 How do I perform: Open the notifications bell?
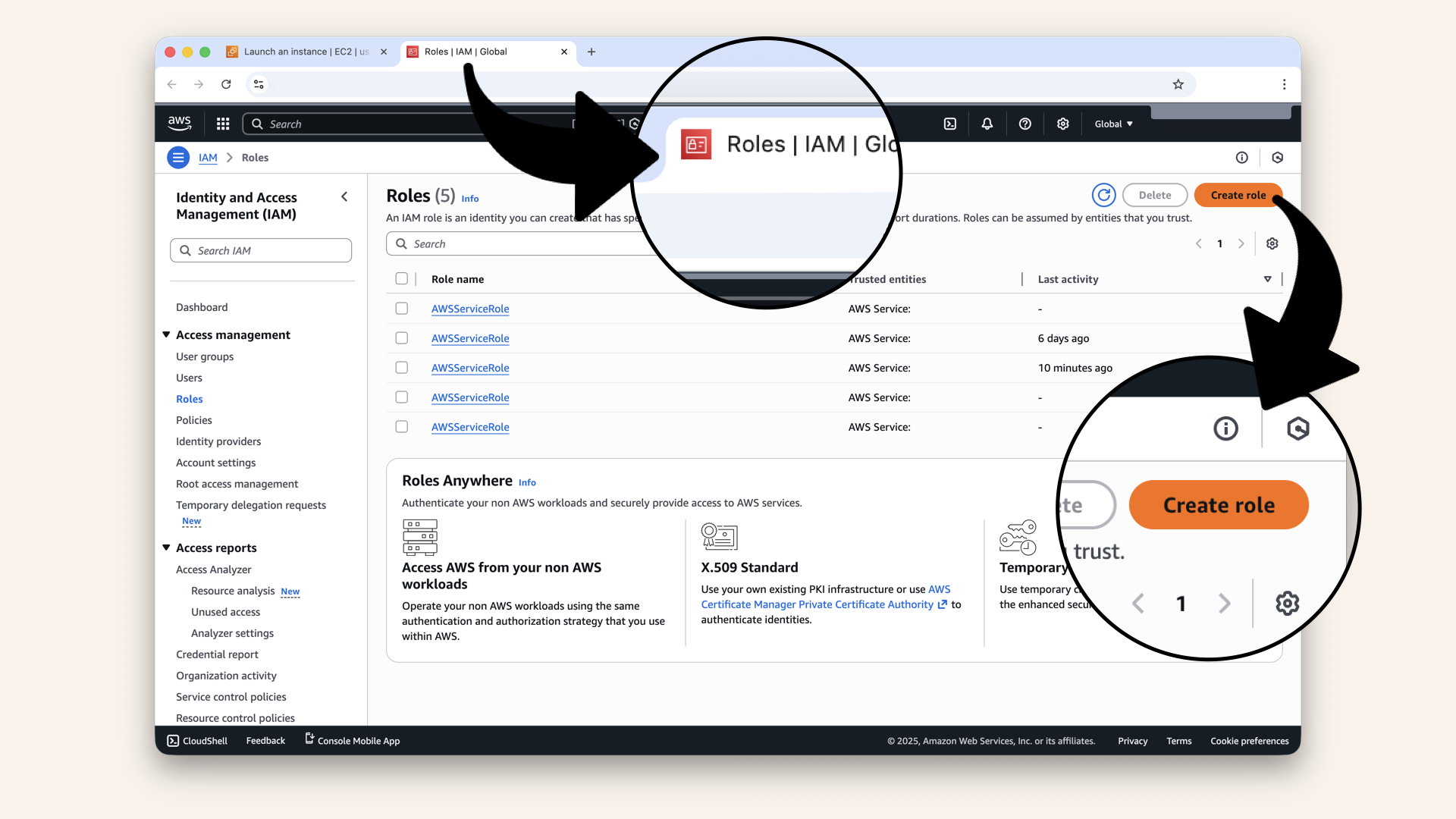987,124
